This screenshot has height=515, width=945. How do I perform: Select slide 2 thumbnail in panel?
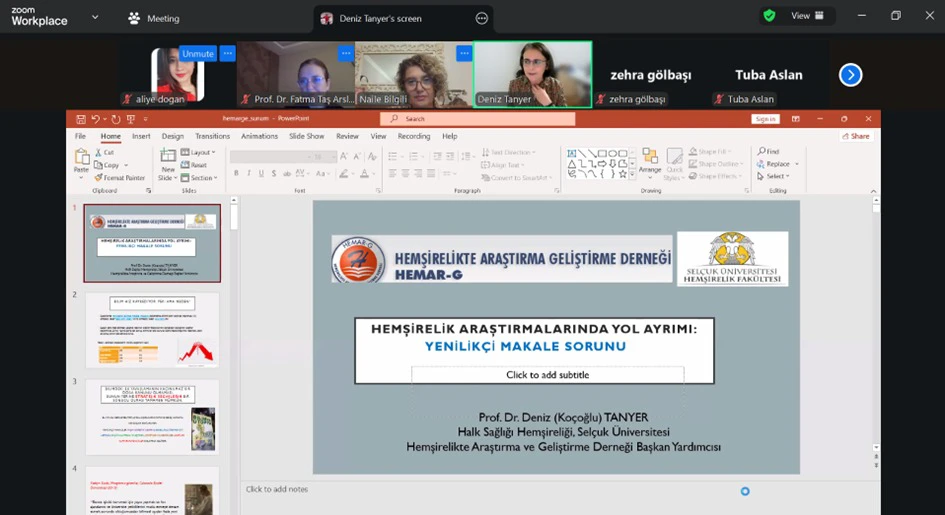[x=151, y=330]
